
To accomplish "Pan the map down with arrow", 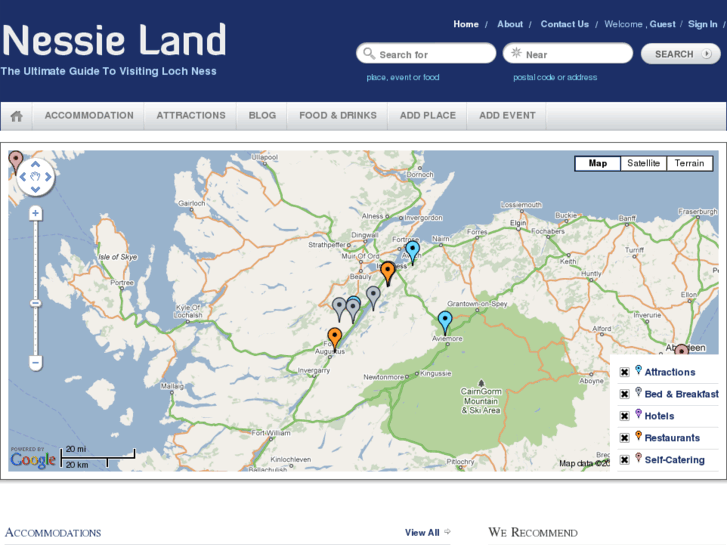I will click(x=35, y=189).
